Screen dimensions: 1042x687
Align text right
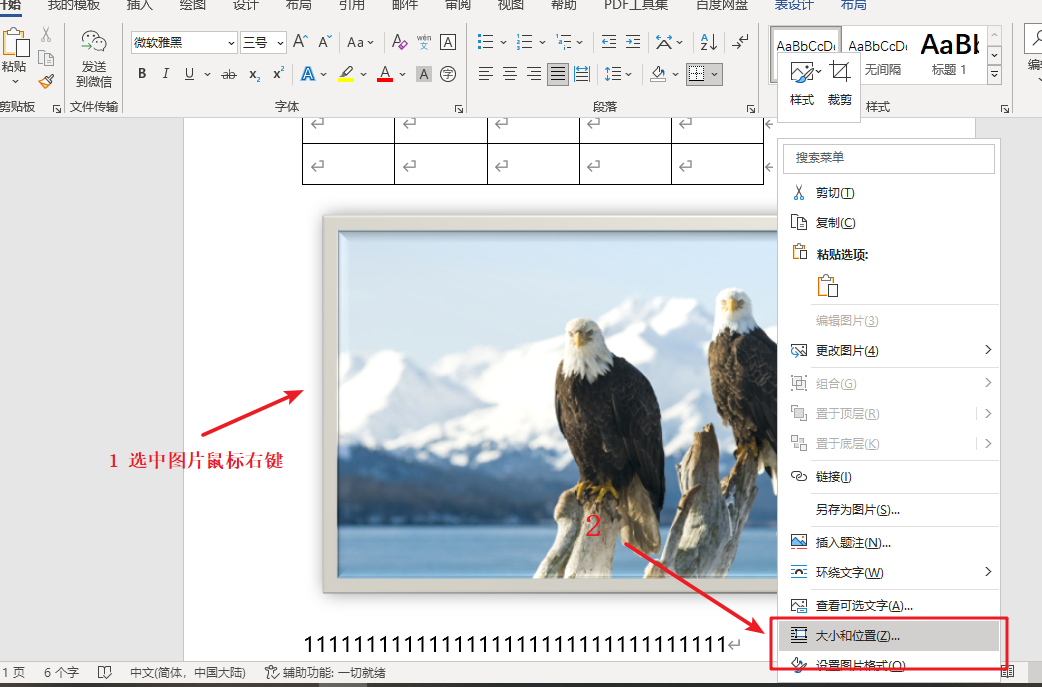pos(534,74)
